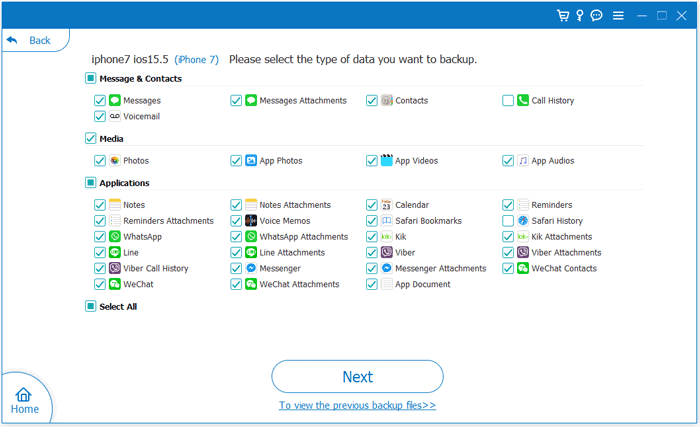The width and height of the screenshot is (700, 427).
Task: Click the Home house icon
Action: 23,394
